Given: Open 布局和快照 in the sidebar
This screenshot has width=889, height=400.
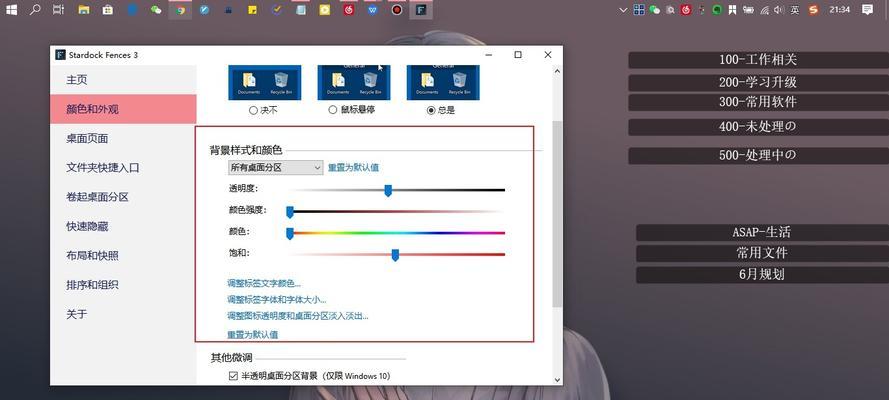Looking at the screenshot, I should click(x=123, y=256).
